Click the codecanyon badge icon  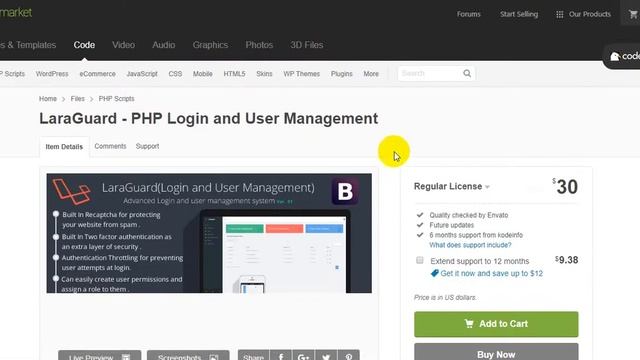pyautogui.click(x=615, y=56)
